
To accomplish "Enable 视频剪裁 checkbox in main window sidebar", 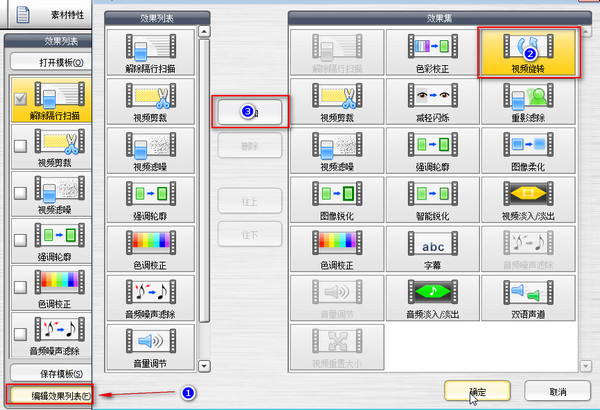I will click(20, 146).
